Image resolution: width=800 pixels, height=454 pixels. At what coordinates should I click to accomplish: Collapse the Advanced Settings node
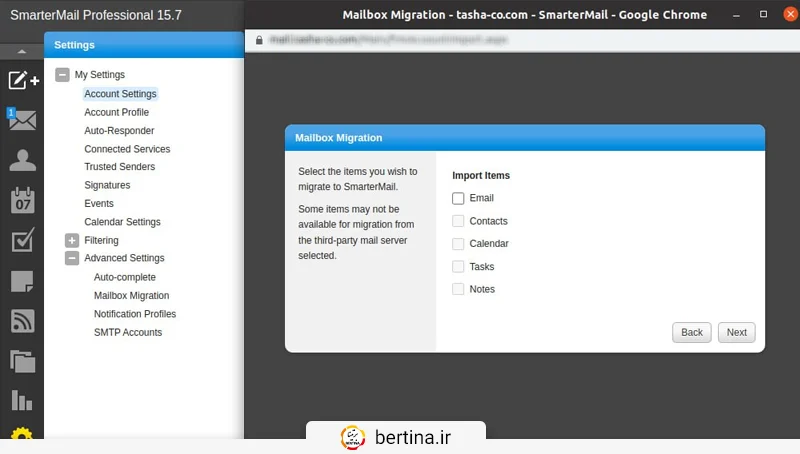pyautogui.click(x=72, y=258)
